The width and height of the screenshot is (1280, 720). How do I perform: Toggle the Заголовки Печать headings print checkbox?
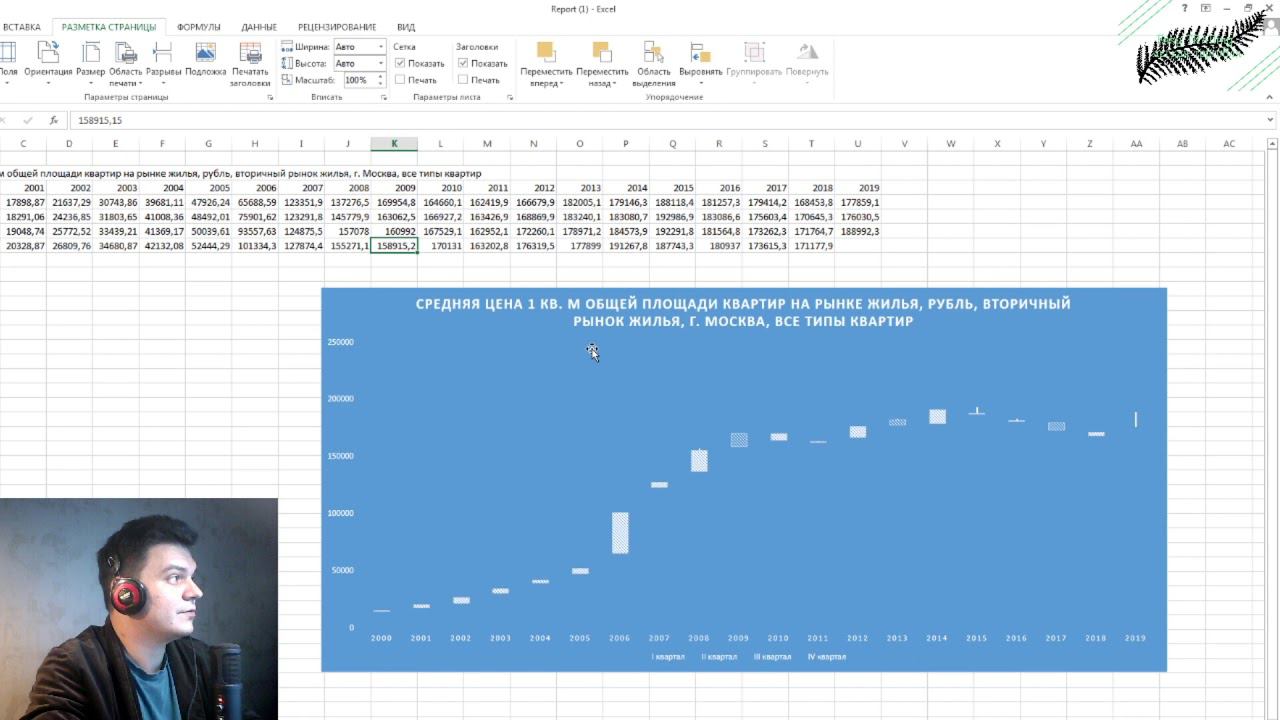click(x=463, y=80)
